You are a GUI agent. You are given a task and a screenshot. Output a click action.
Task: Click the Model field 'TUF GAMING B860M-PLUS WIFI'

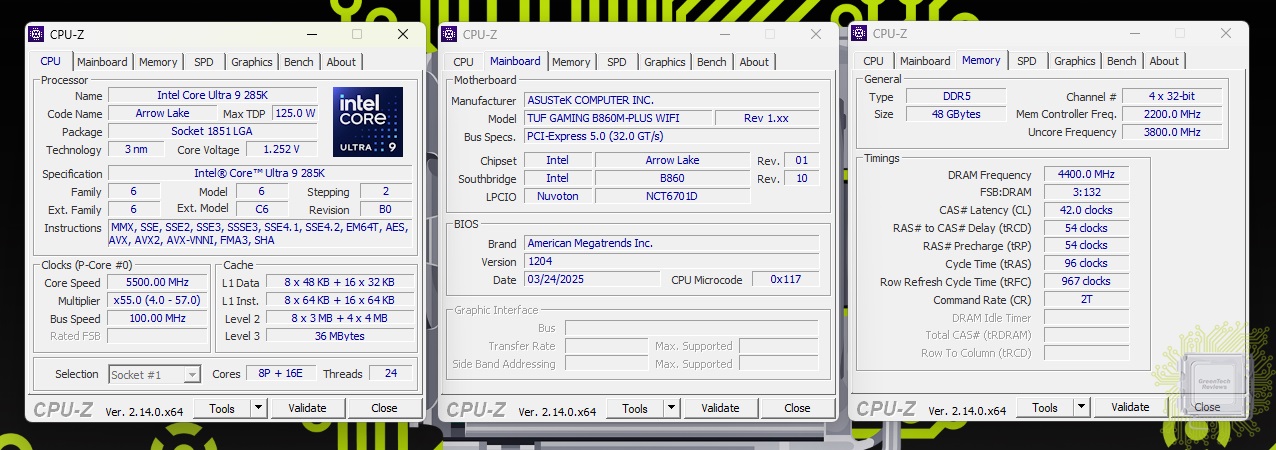[x=618, y=118]
